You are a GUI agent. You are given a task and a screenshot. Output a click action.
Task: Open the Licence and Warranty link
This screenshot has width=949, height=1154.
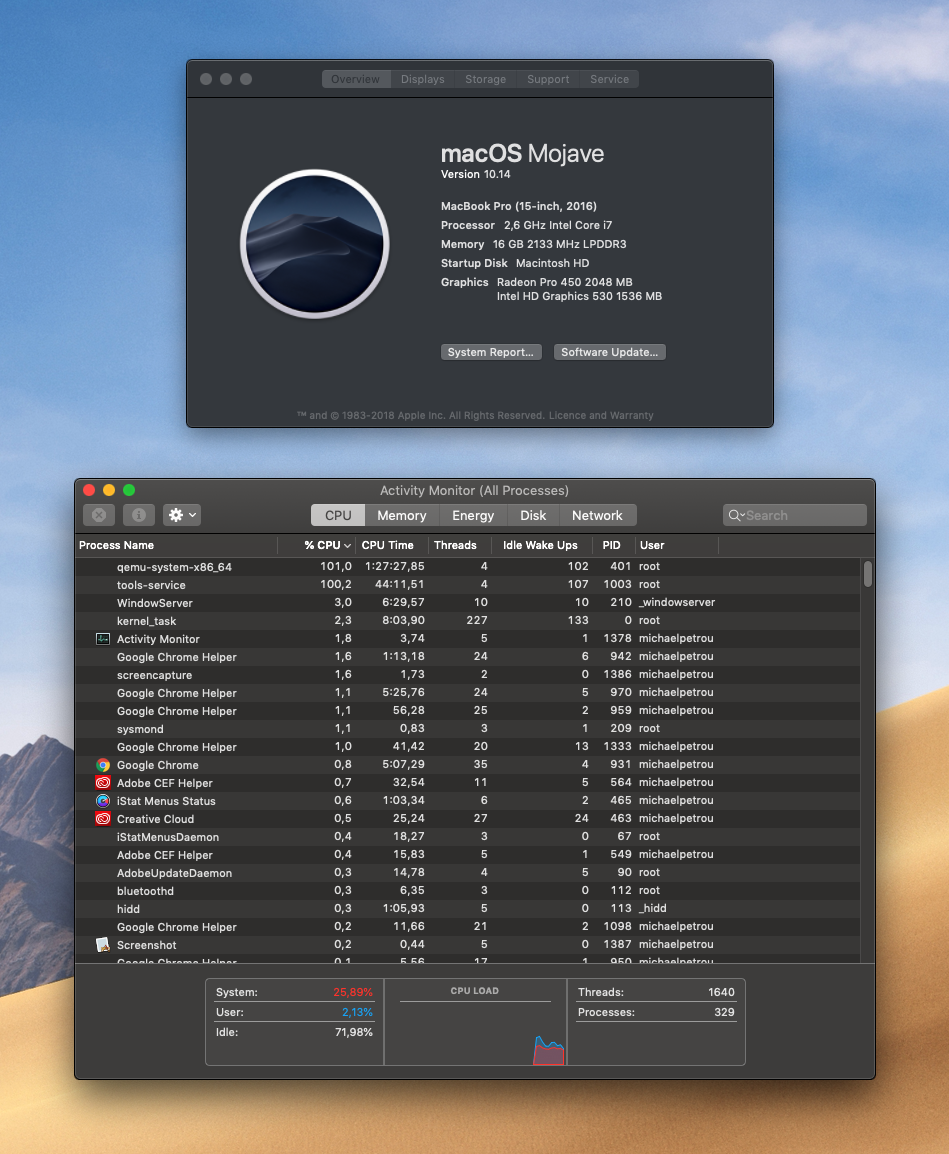[601, 415]
